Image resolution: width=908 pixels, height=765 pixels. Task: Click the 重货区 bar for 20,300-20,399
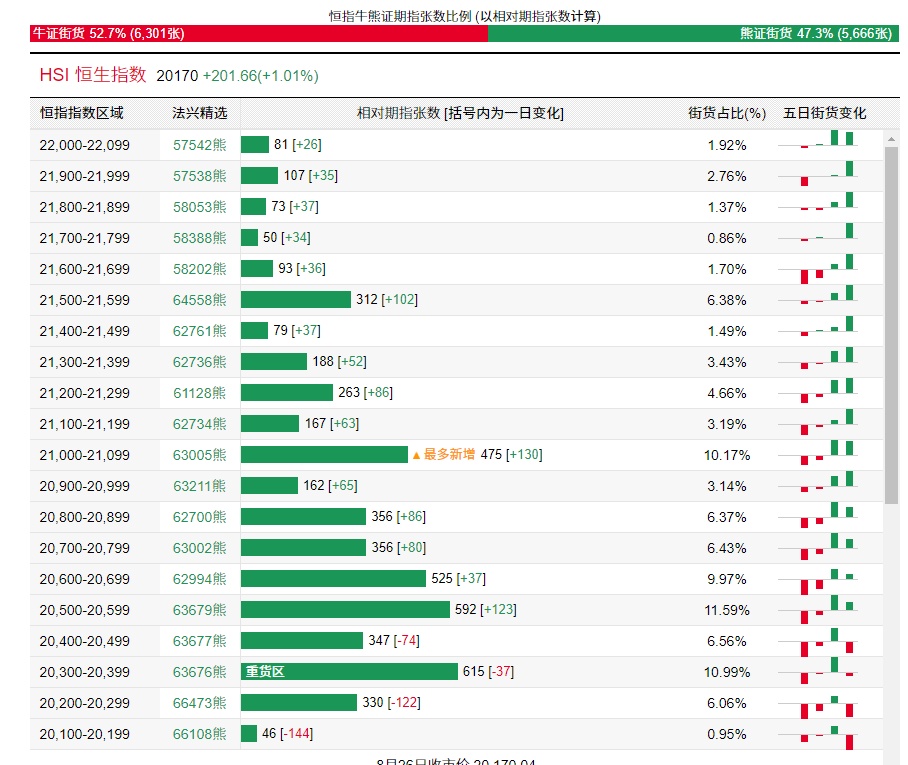tap(349, 672)
